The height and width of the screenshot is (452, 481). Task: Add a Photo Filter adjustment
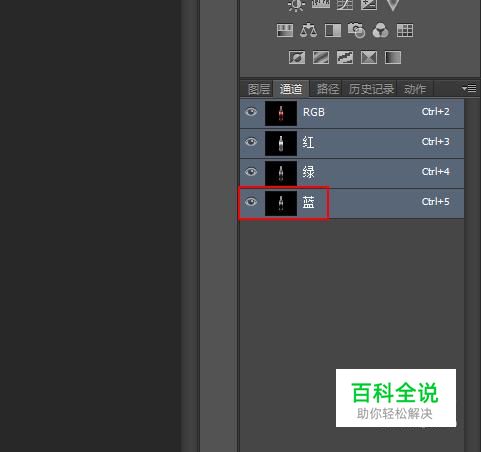click(x=356, y=31)
